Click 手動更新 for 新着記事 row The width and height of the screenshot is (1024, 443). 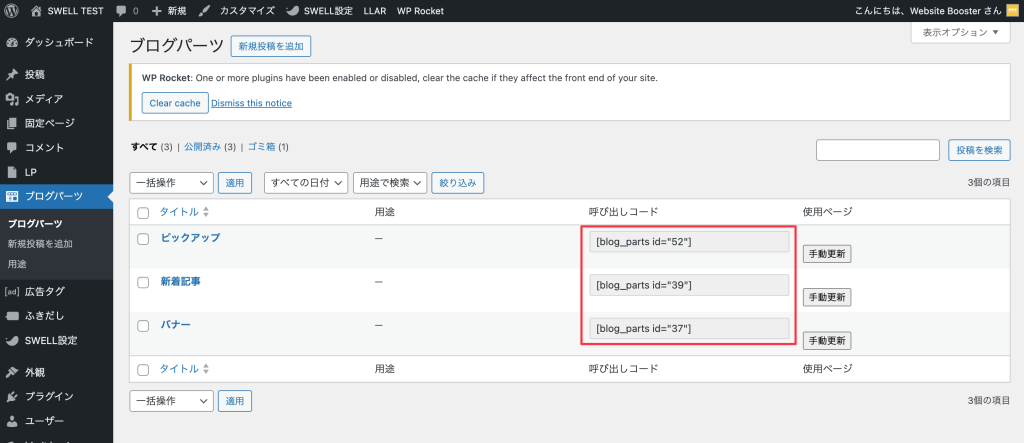[827, 297]
